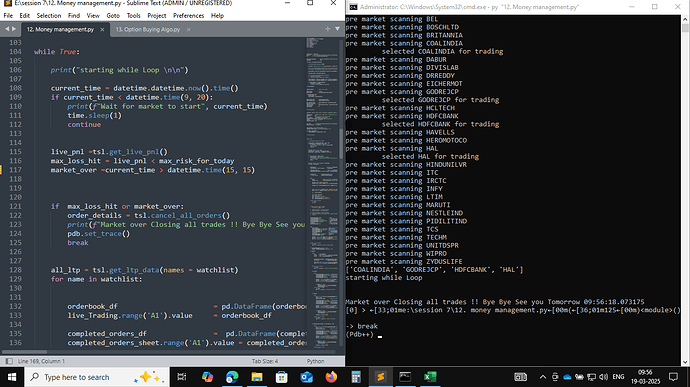Open Firefox from the taskbar
This screenshot has width=690, height=387.
coord(331,377)
